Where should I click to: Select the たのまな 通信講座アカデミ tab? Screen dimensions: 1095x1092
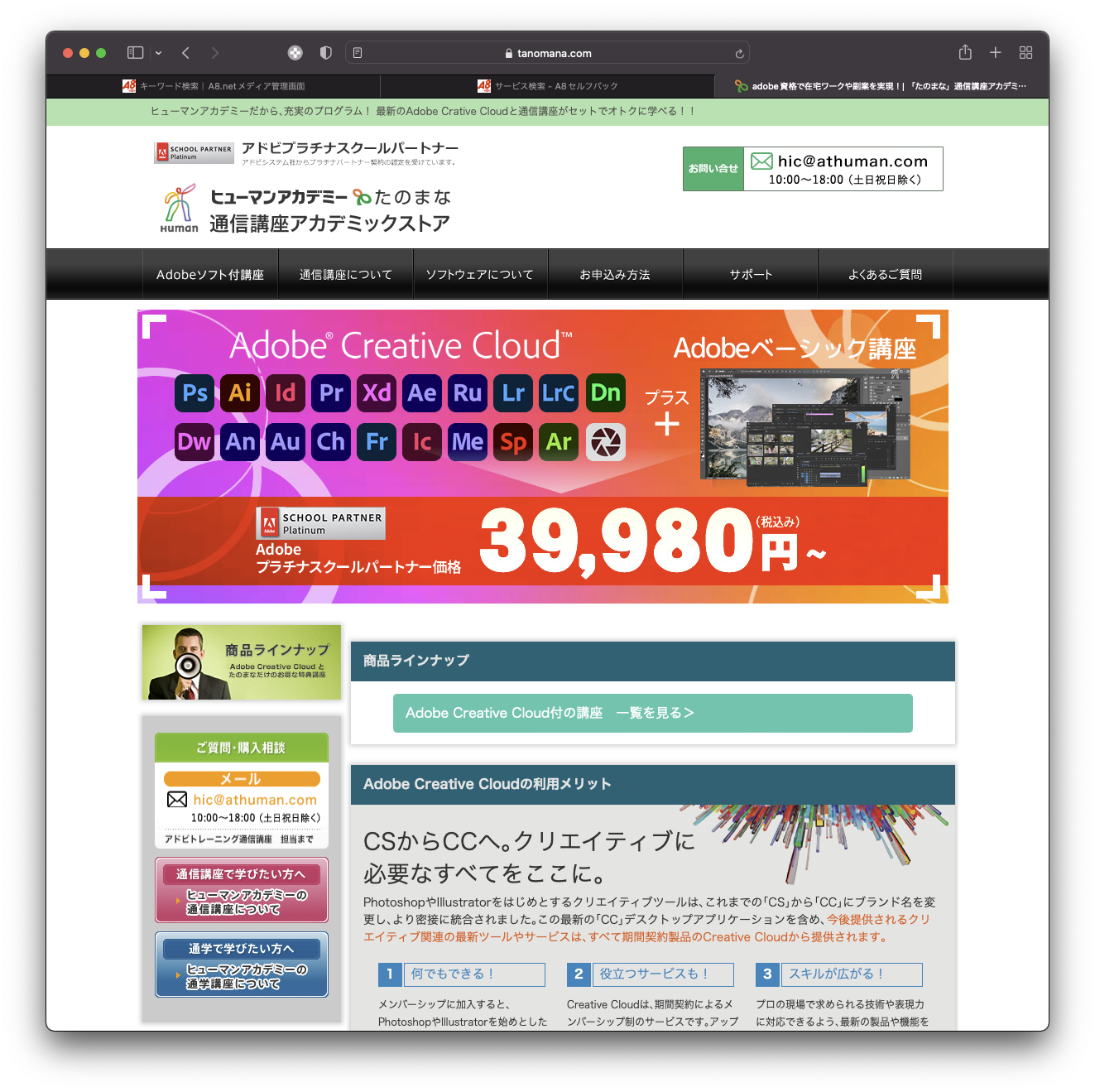click(881, 86)
